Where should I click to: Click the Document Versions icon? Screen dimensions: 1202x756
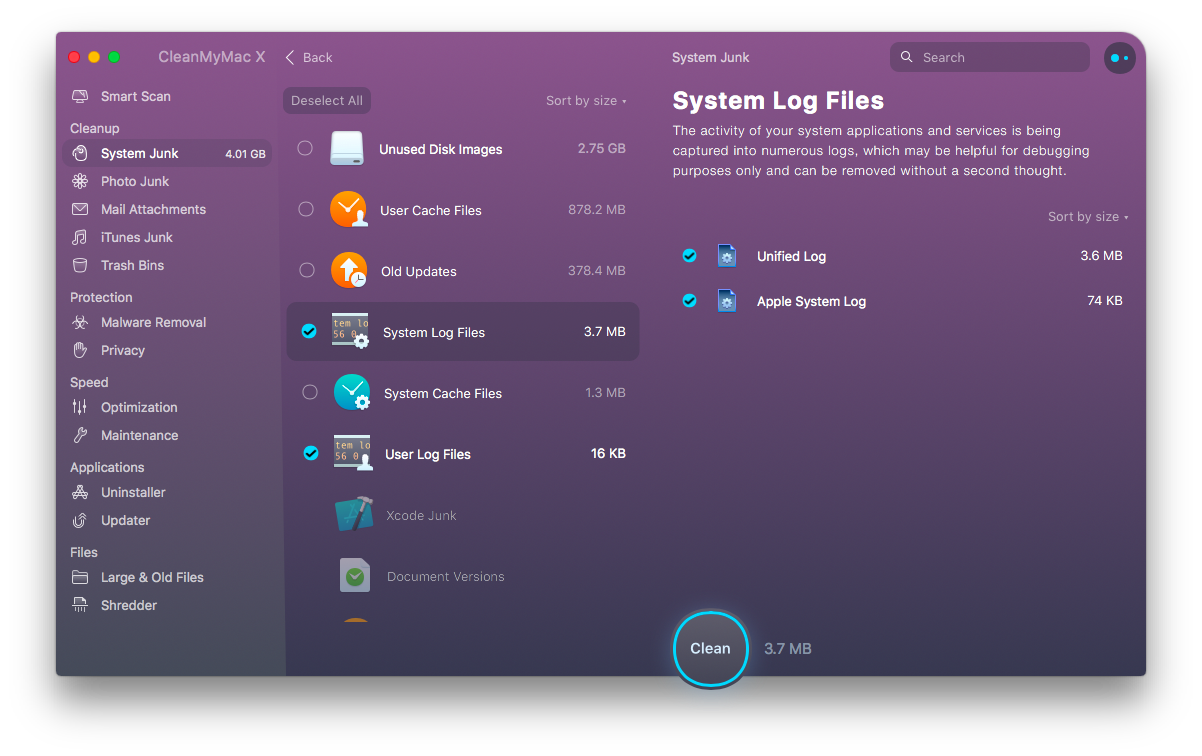click(x=355, y=576)
